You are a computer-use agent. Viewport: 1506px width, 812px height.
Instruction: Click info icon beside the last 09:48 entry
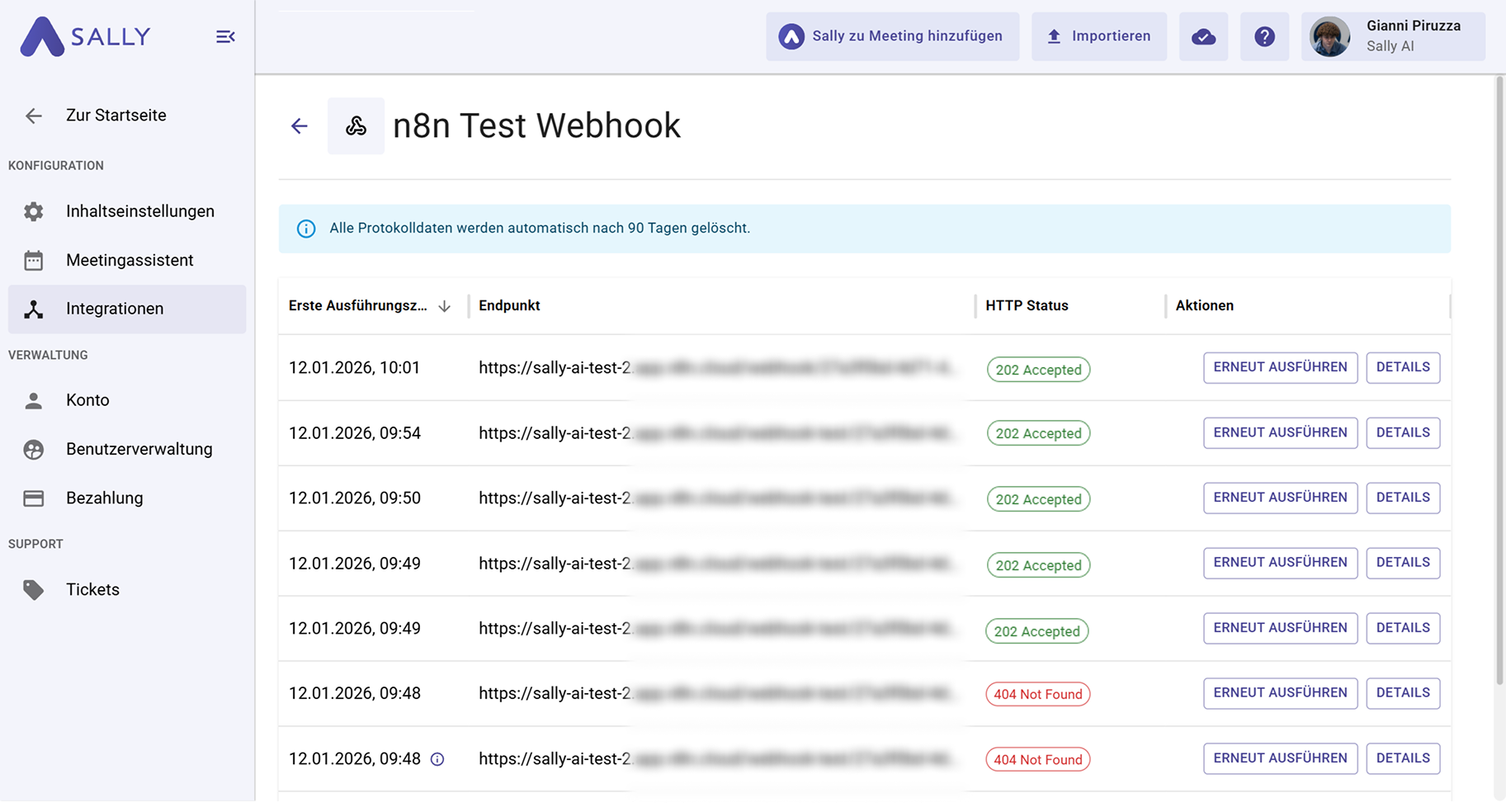point(437,759)
